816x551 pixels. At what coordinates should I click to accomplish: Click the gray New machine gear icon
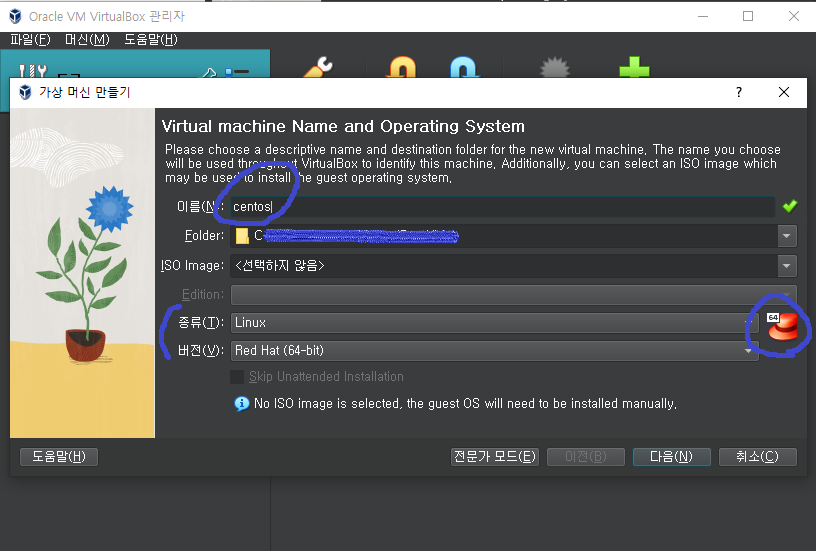[555, 68]
